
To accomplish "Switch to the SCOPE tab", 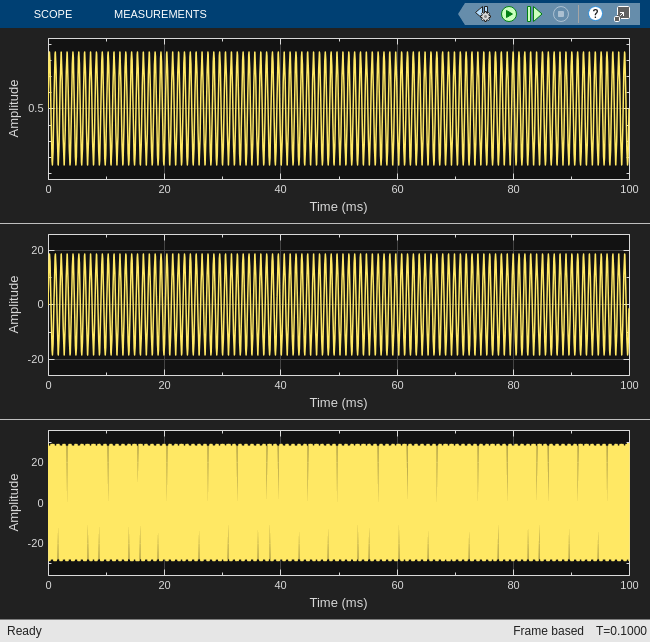I will point(53,14).
